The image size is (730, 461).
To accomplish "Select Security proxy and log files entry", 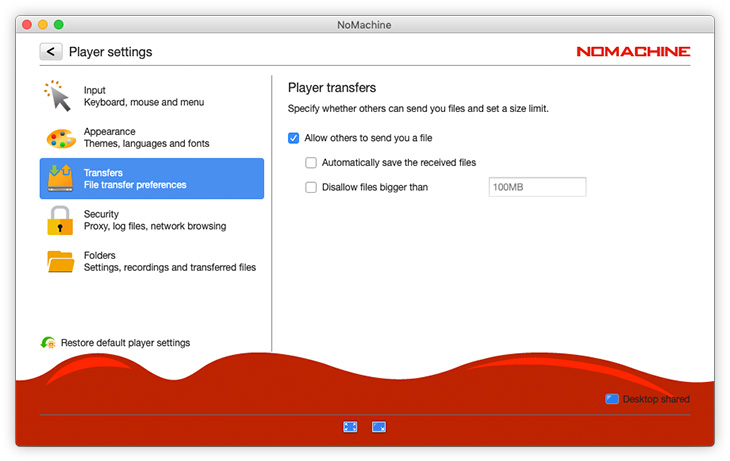I will 154,220.
